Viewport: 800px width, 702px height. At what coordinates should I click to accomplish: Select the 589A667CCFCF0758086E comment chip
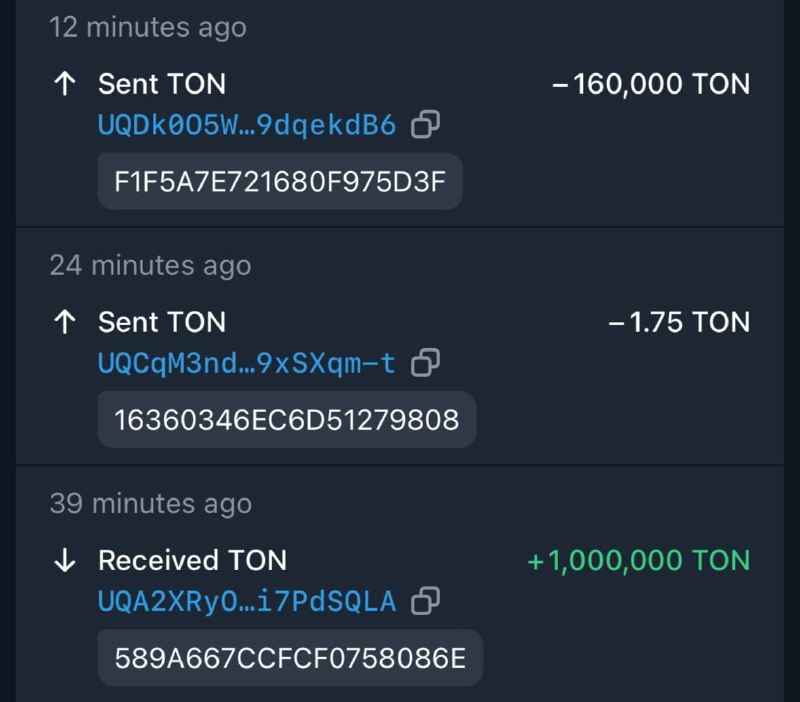[x=290, y=657]
